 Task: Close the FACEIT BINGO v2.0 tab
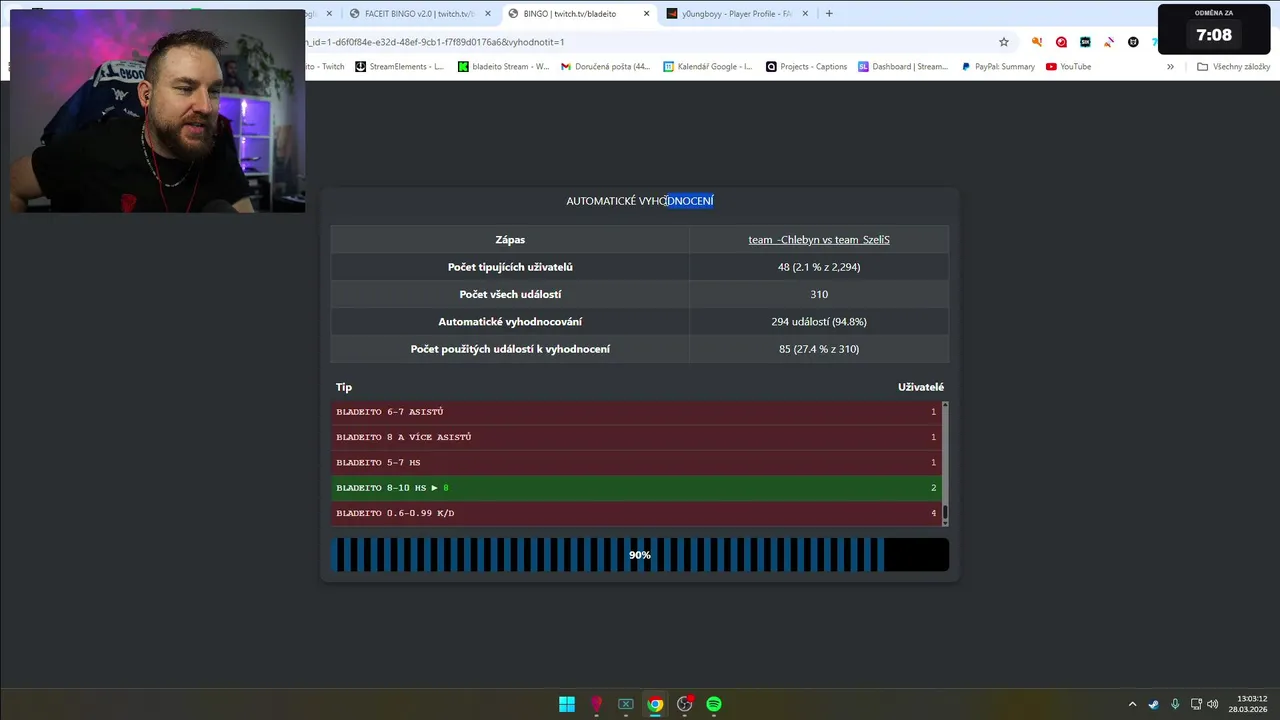488,14
